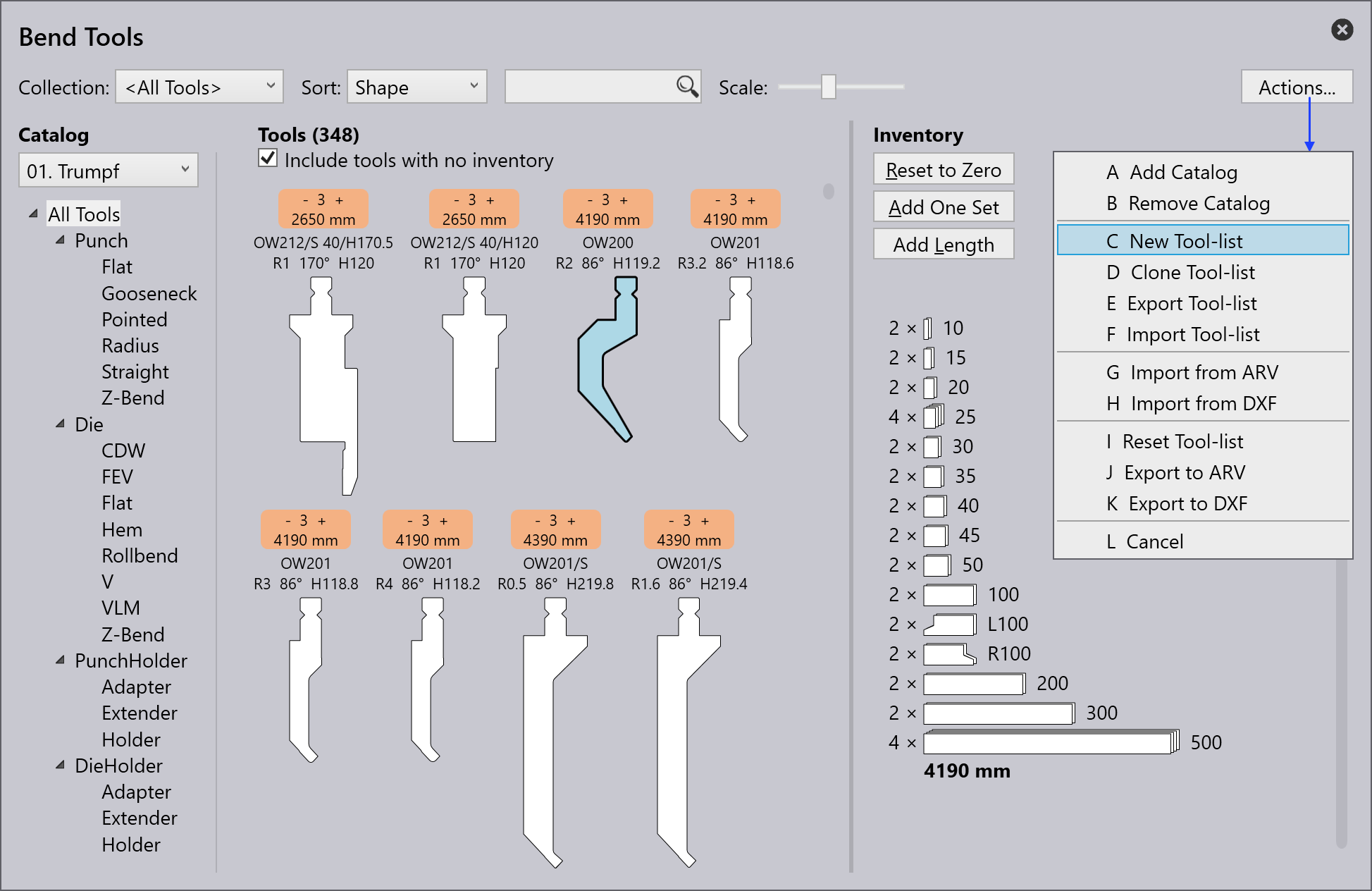Click the 25 mm segment stack icon
Viewport: 1372px width, 891px height.
click(934, 416)
